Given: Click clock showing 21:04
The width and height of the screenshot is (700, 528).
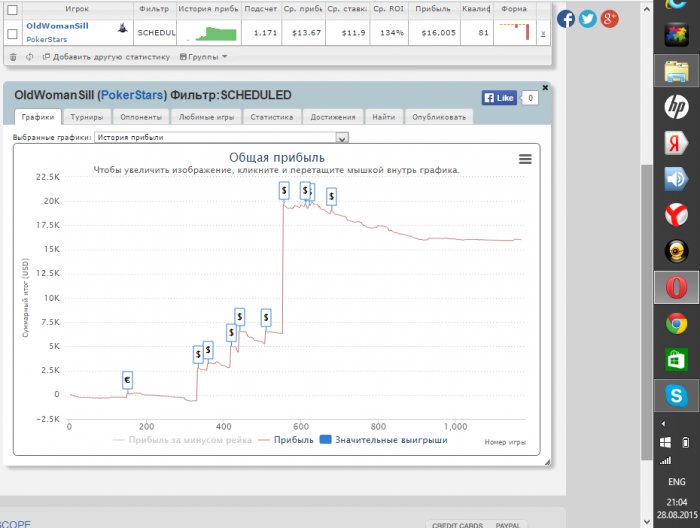Looking at the screenshot, I should 677,503.
